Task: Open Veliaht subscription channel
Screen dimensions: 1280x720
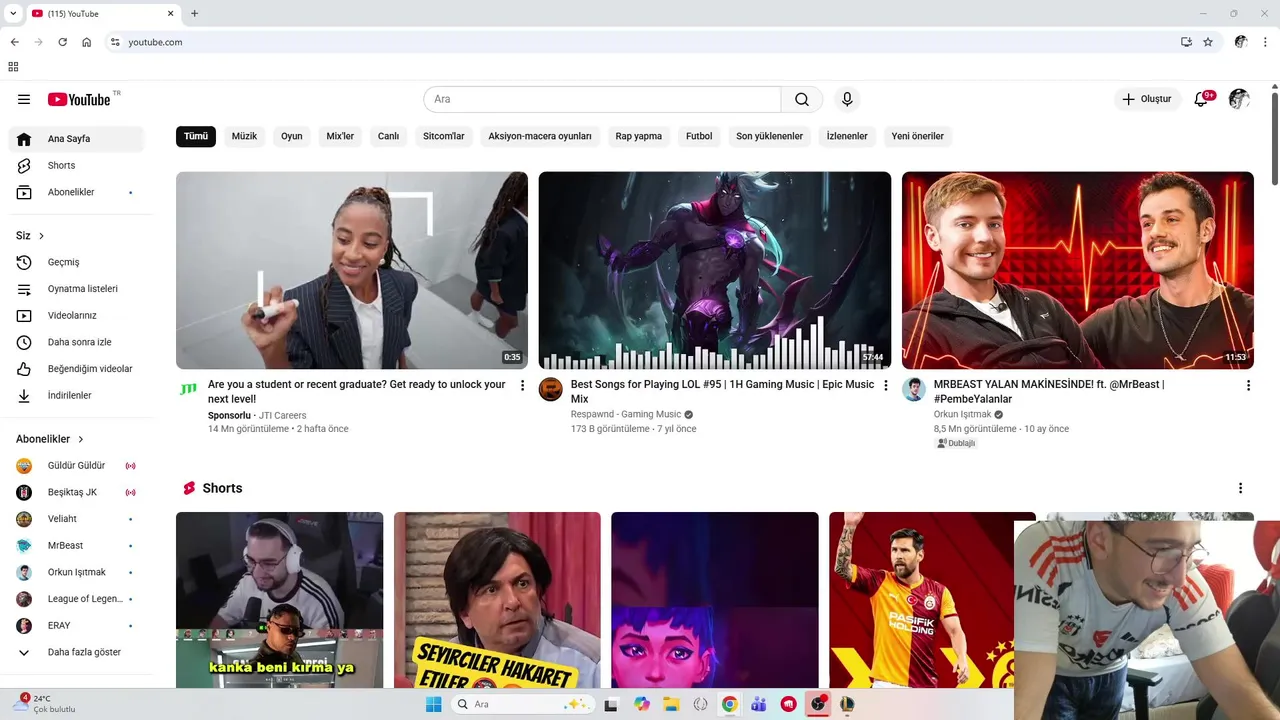Action: 76,519
